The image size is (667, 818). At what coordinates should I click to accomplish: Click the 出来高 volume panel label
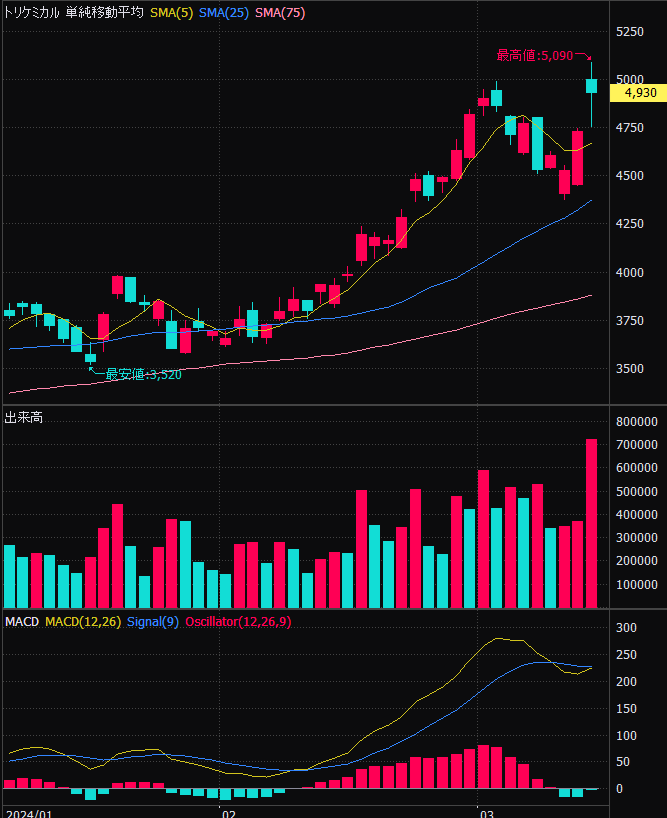pos(23,417)
